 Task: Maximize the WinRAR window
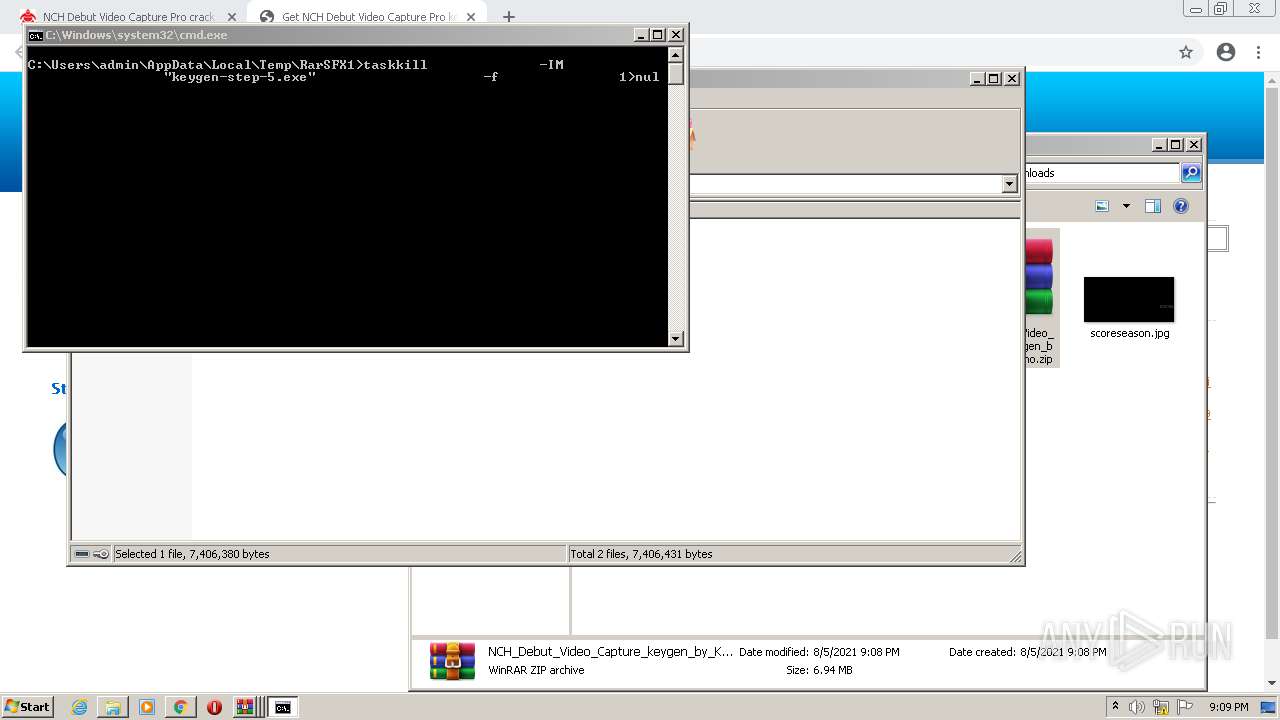tap(994, 79)
